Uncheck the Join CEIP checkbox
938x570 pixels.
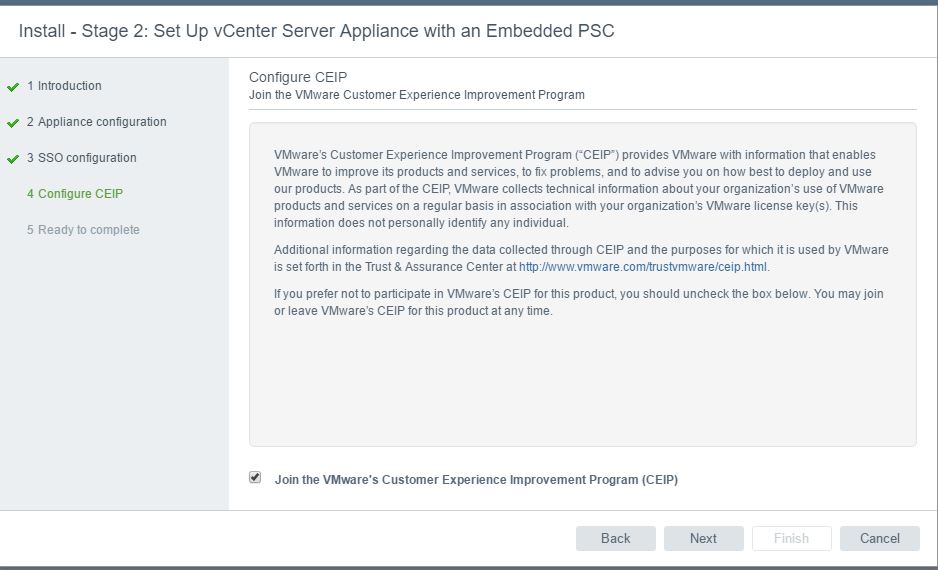point(255,477)
